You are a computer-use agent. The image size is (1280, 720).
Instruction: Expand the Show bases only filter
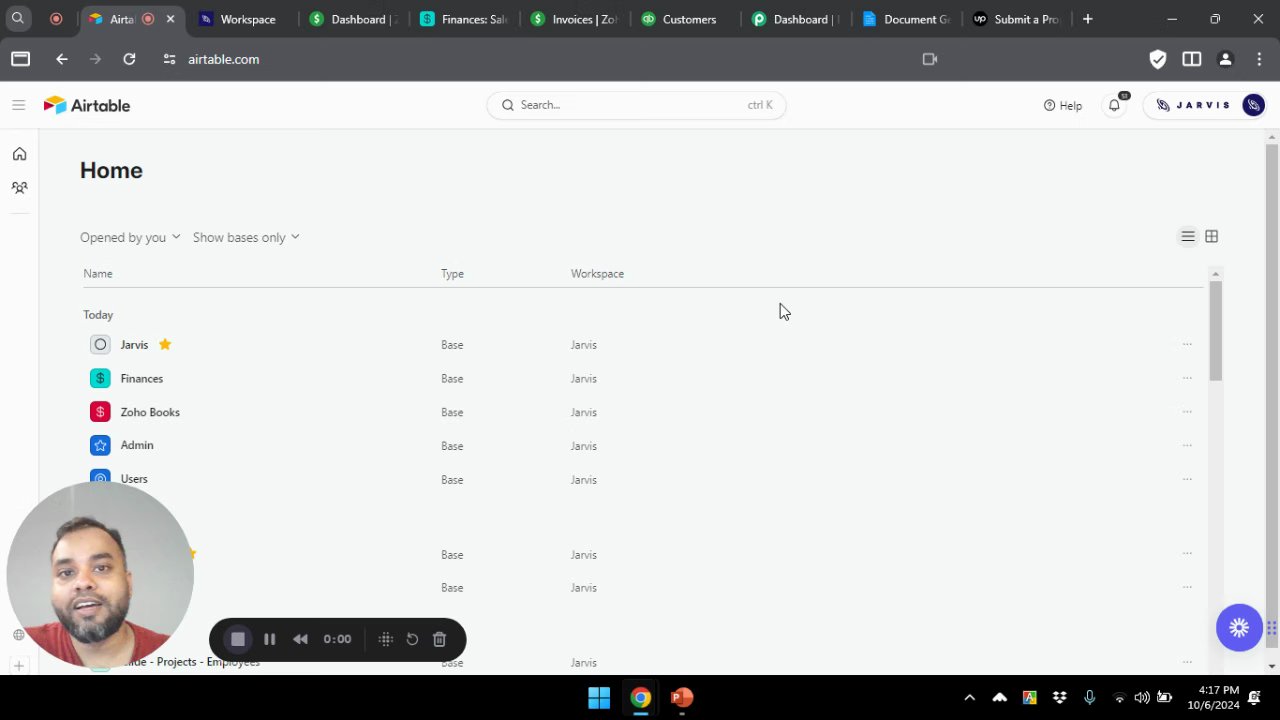(246, 237)
